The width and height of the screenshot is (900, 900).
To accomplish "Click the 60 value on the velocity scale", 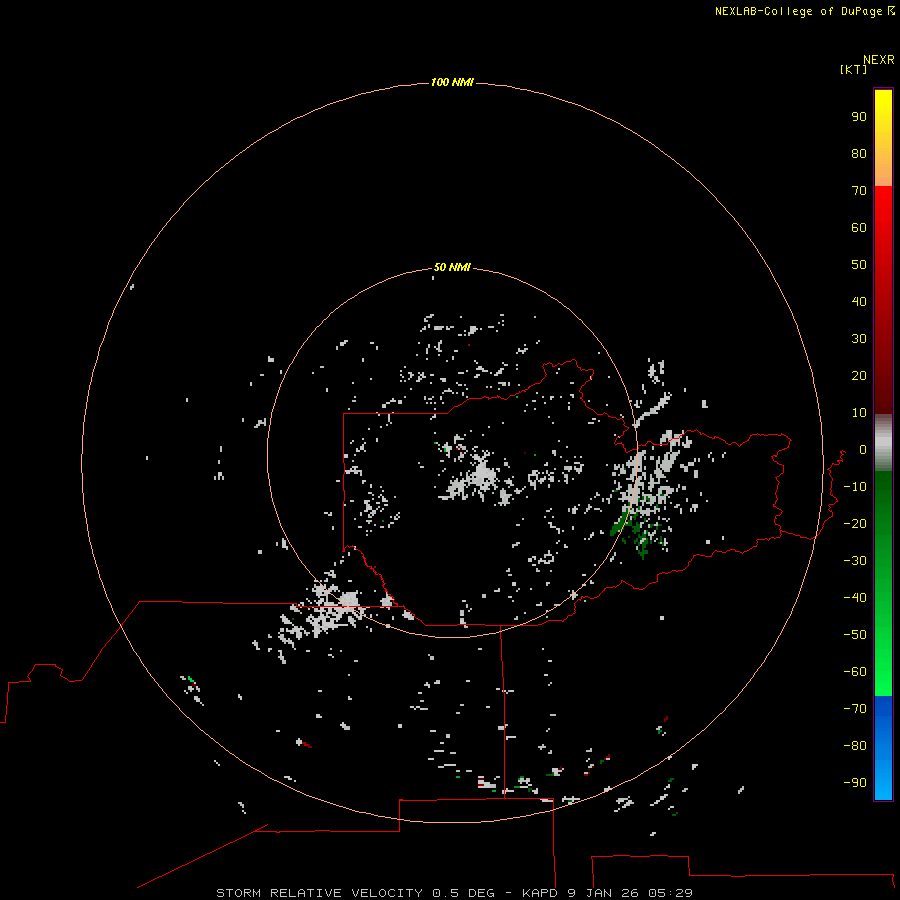I will (859, 227).
